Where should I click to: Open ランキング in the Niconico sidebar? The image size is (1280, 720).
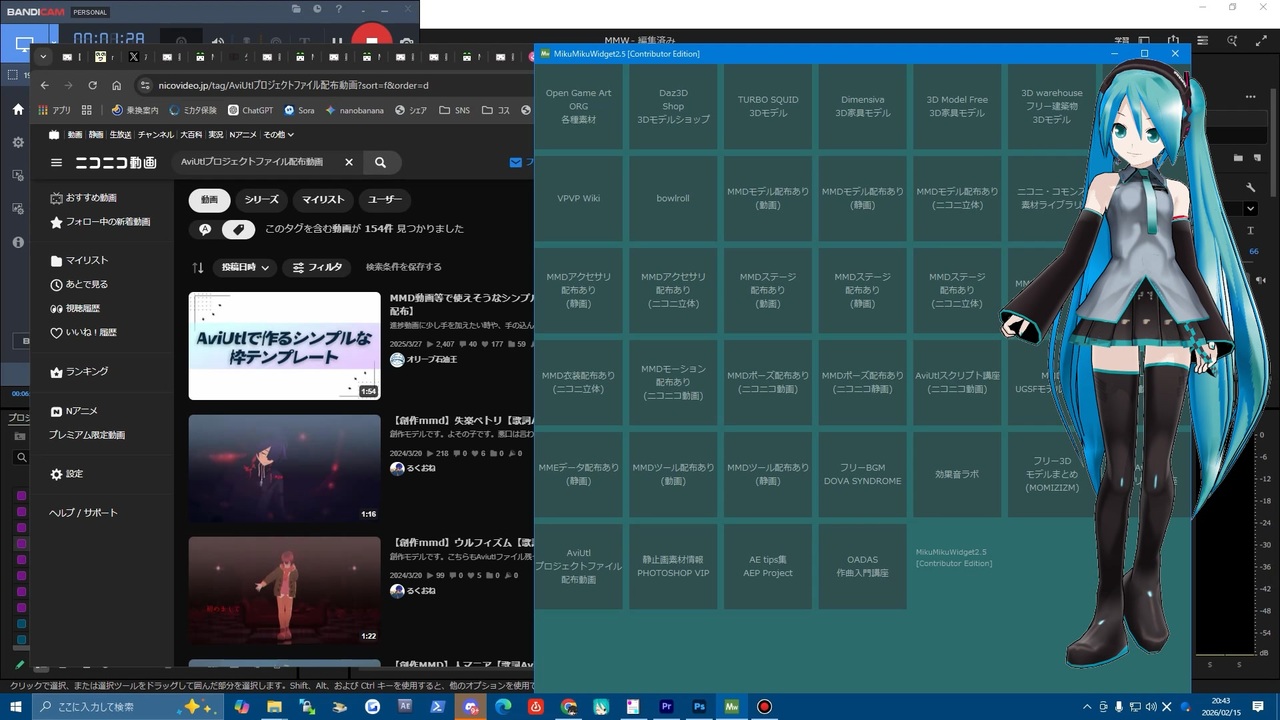pyautogui.click(x=79, y=371)
